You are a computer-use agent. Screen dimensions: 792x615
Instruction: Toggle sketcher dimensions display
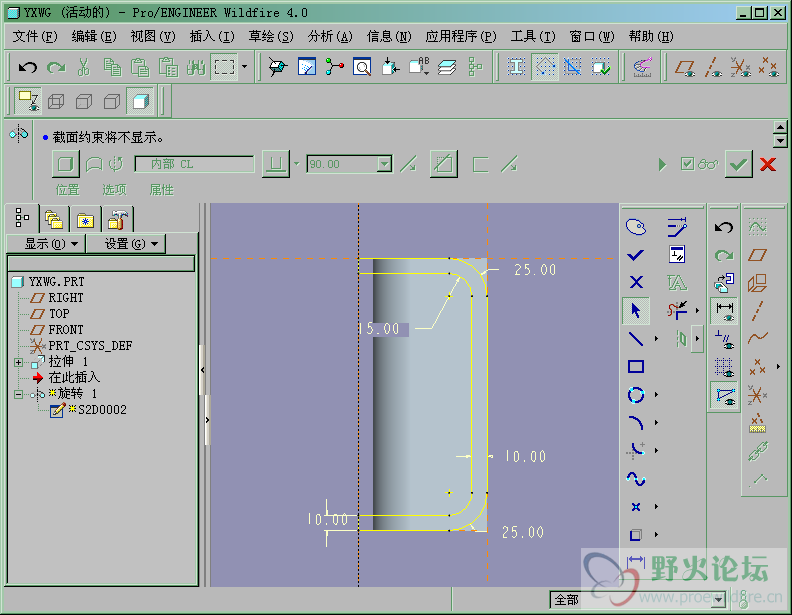coord(724,311)
